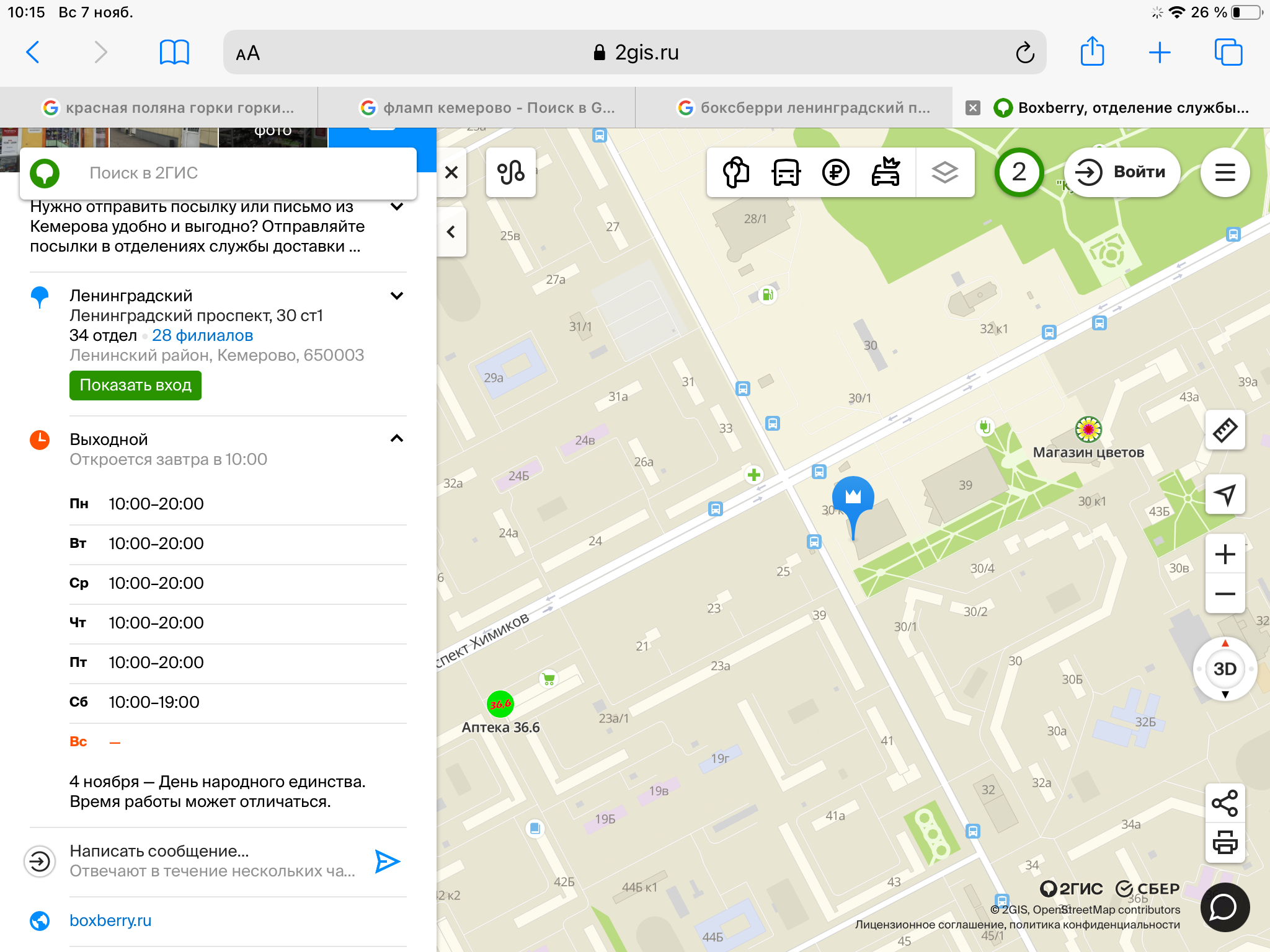Collapse the side panel arrow
The width and height of the screenshot is (1270, 952).
451,232
